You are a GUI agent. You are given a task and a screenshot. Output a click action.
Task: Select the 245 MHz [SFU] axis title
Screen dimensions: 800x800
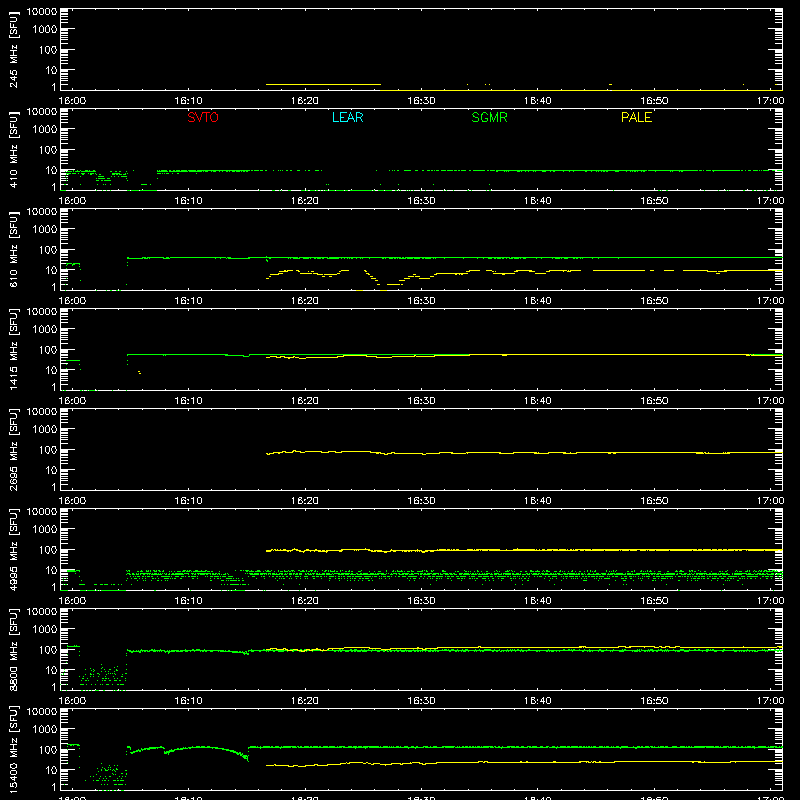[13, 49]
